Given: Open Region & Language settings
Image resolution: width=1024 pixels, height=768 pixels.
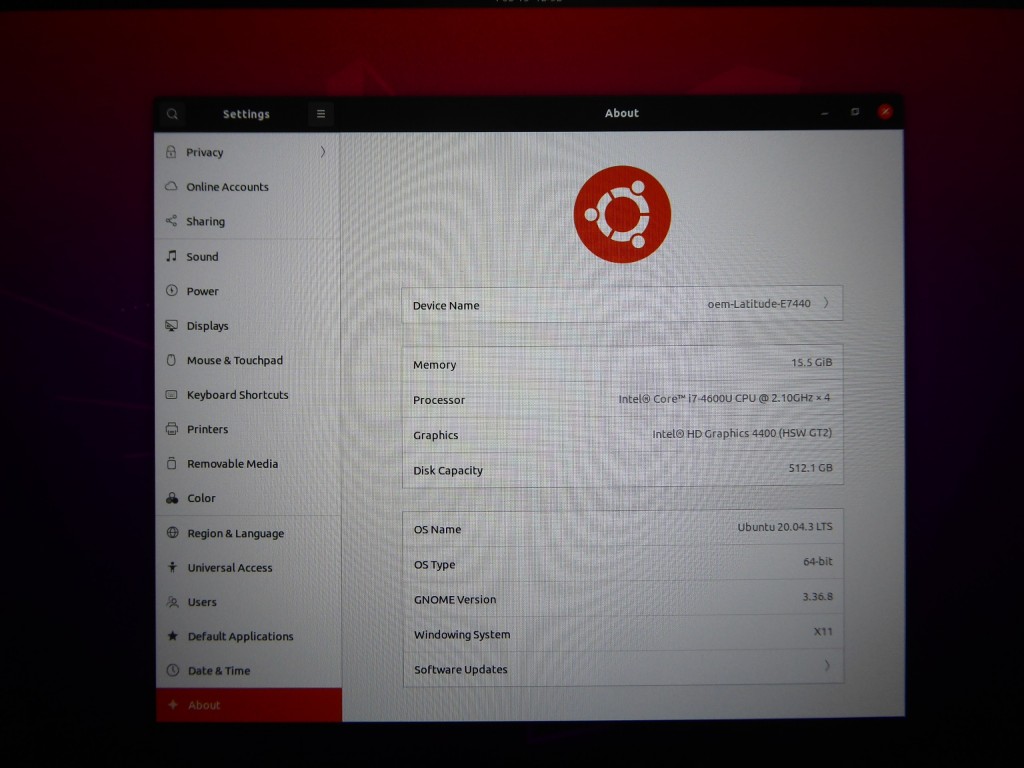Looking at the screenshot, I should click(248, 533).
